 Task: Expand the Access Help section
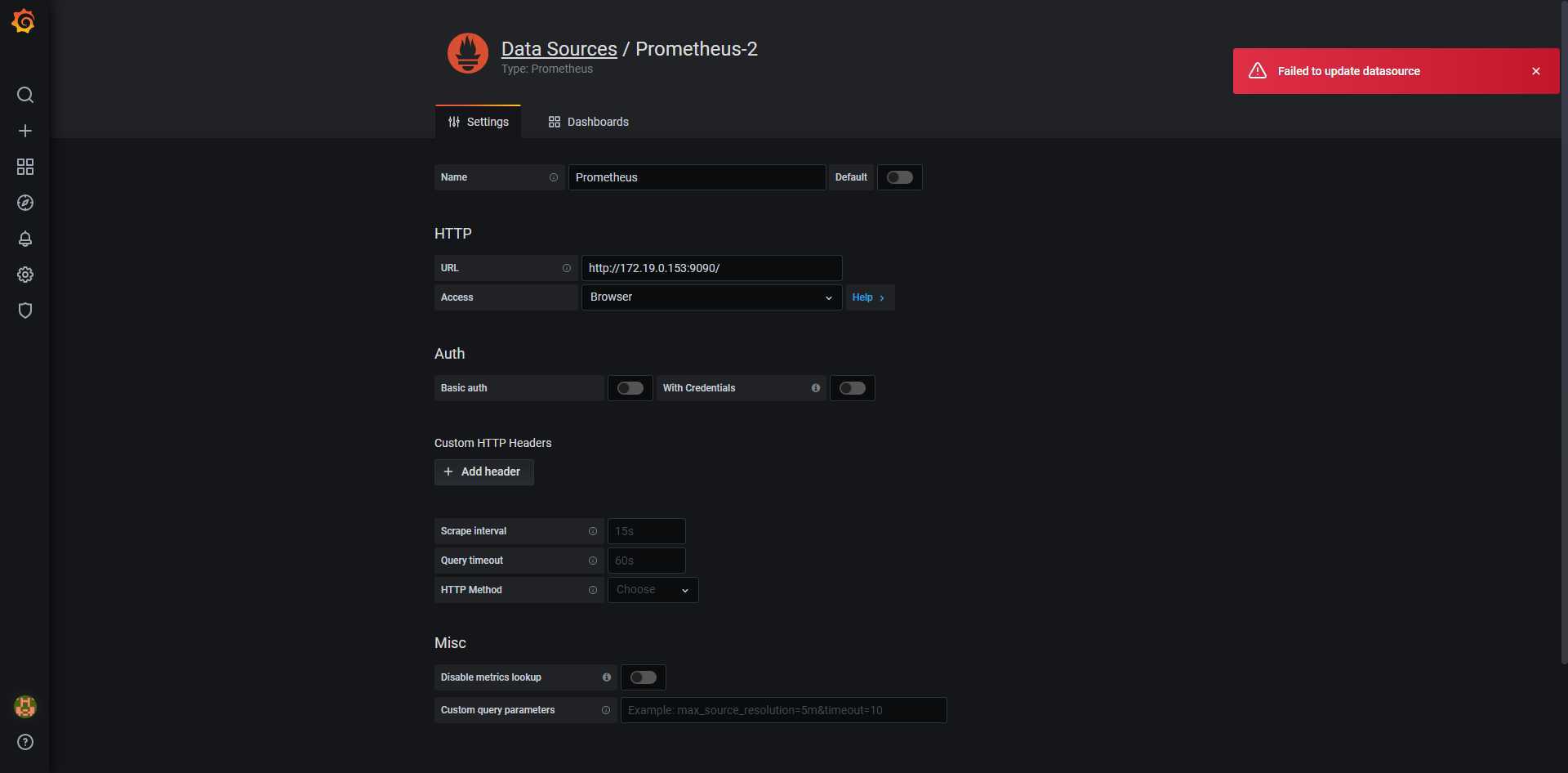tap(869, 297)
